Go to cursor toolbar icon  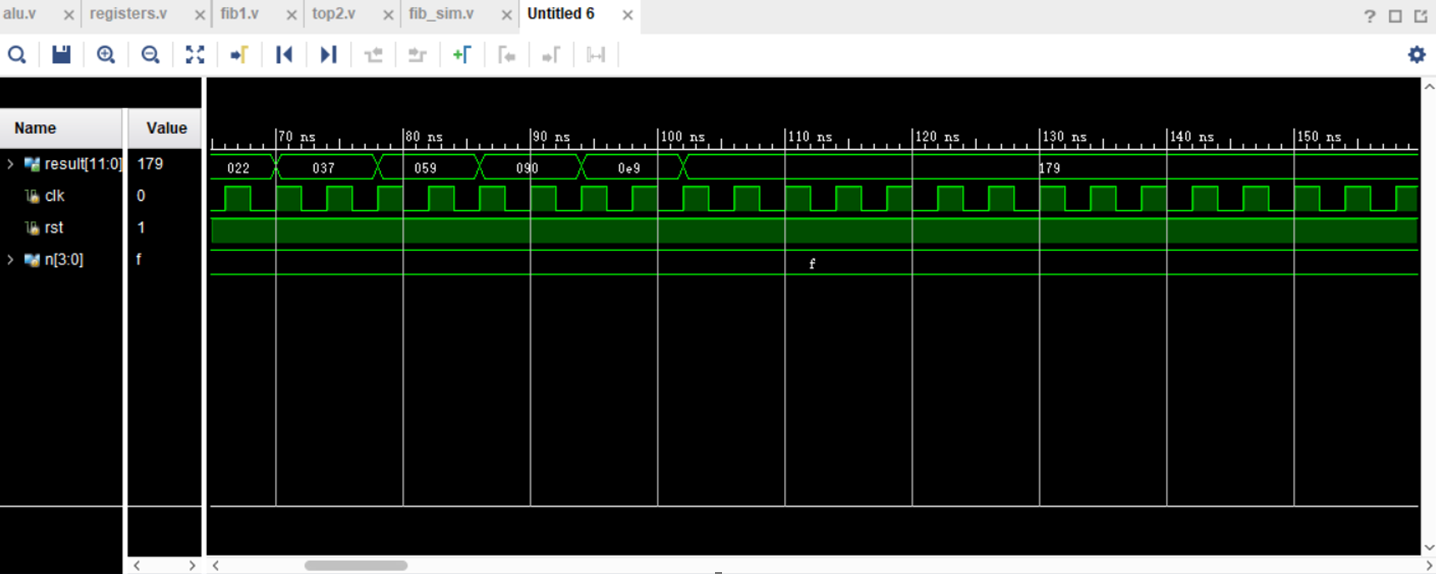tap(239, 55)
